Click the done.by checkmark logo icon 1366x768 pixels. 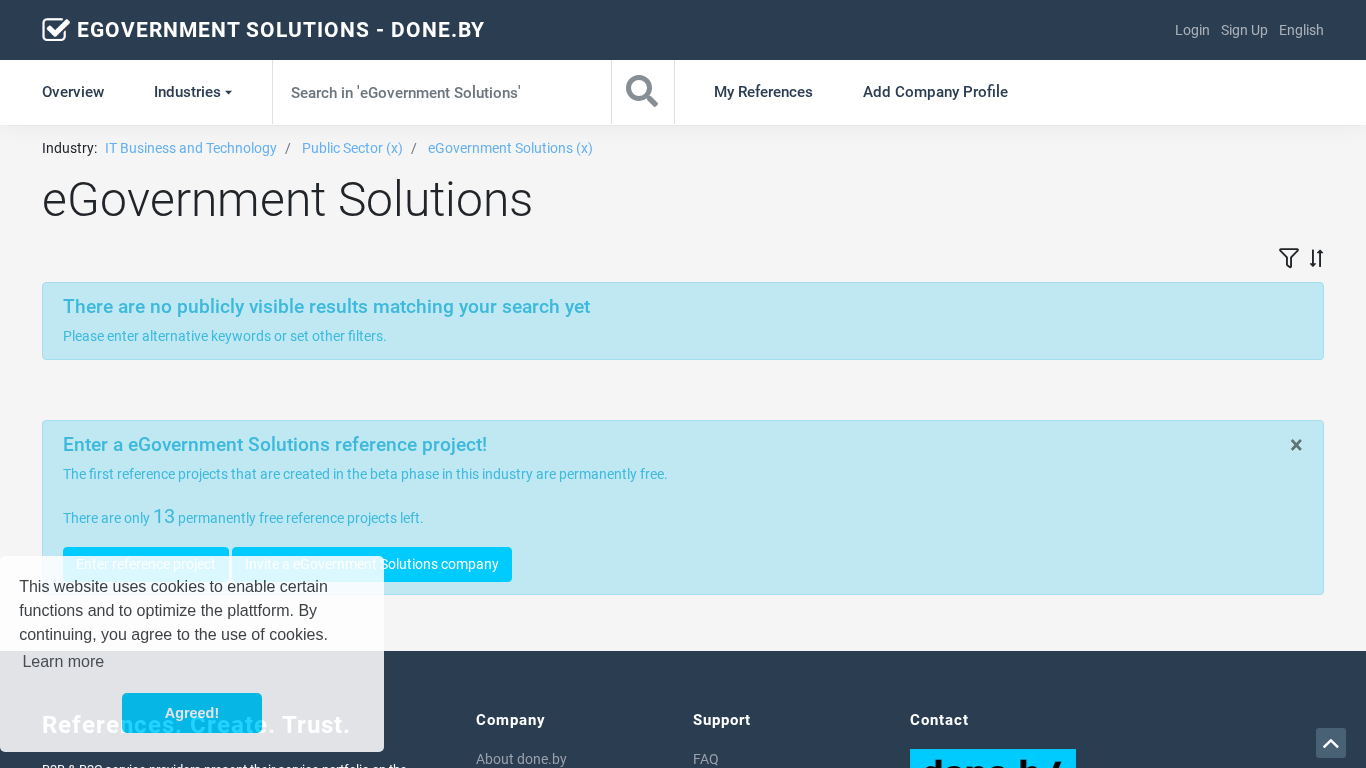pos(56,30)
